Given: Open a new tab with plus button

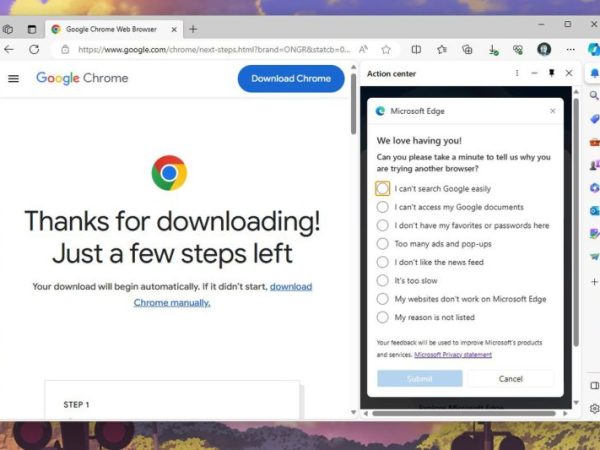Looking at the screenshot, I should click(x=193, y=29).
